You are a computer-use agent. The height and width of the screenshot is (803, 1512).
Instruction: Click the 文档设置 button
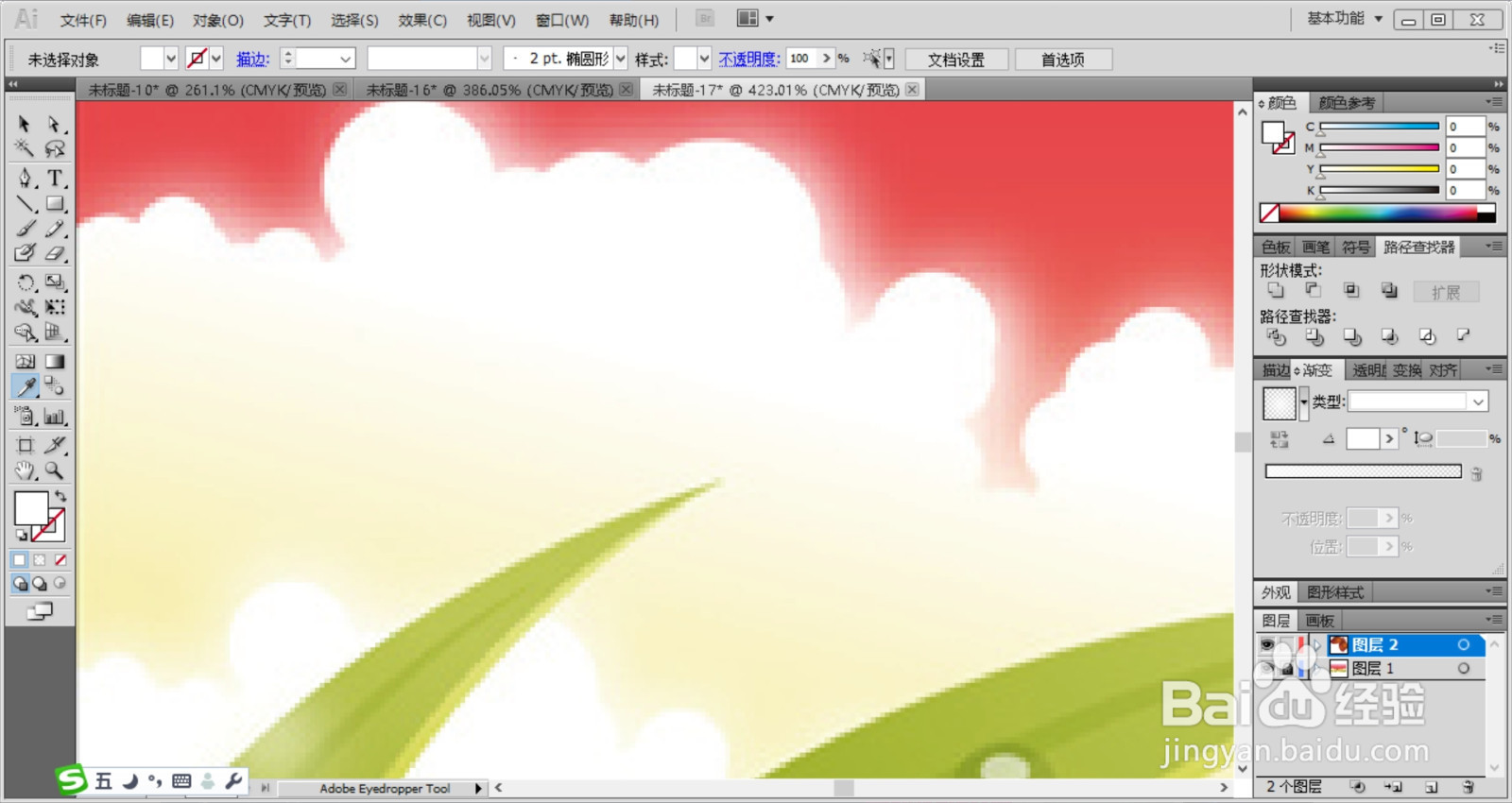[x=956, y=60]
